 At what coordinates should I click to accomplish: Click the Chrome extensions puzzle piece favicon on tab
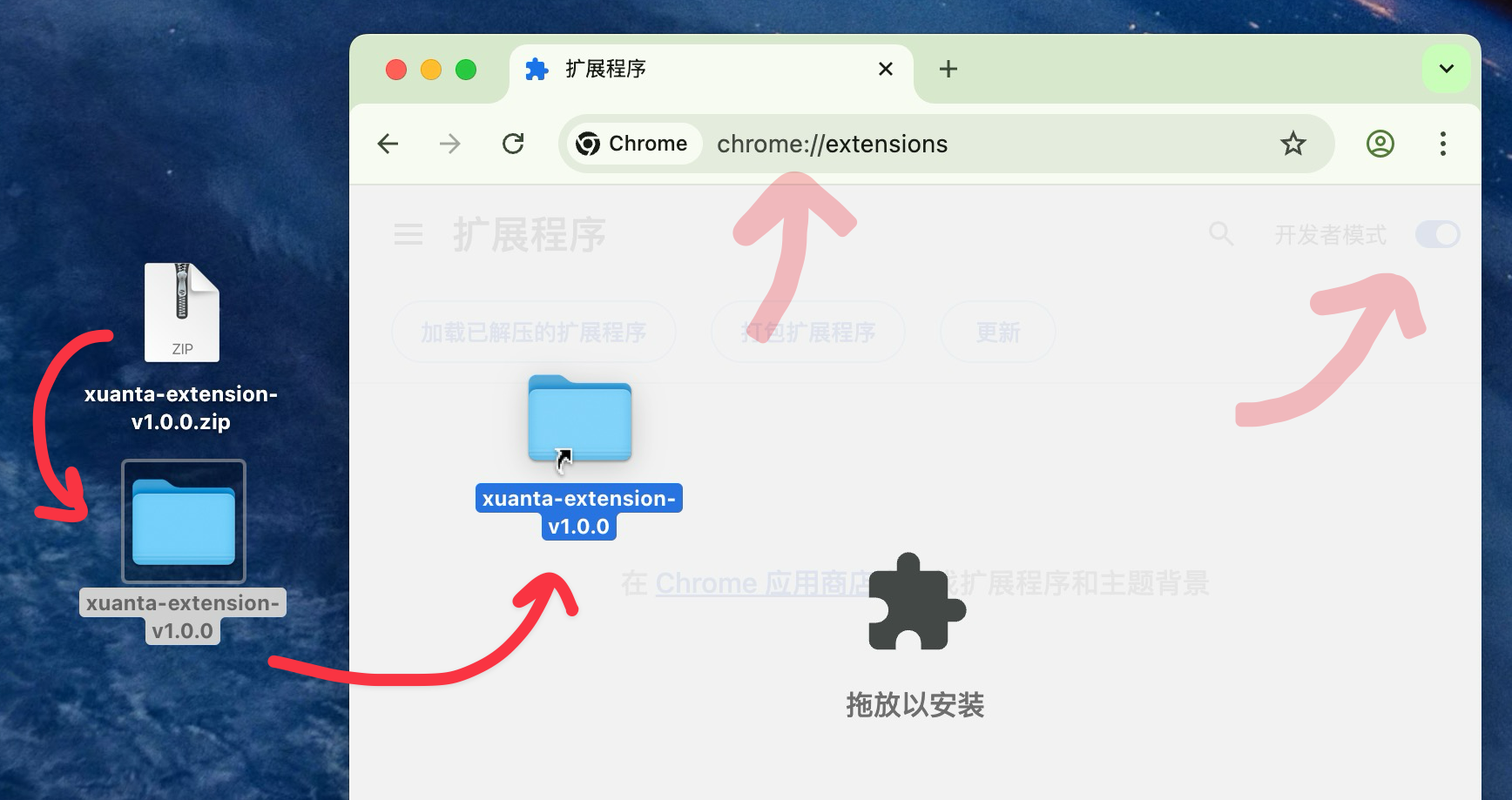pos(537,69)
